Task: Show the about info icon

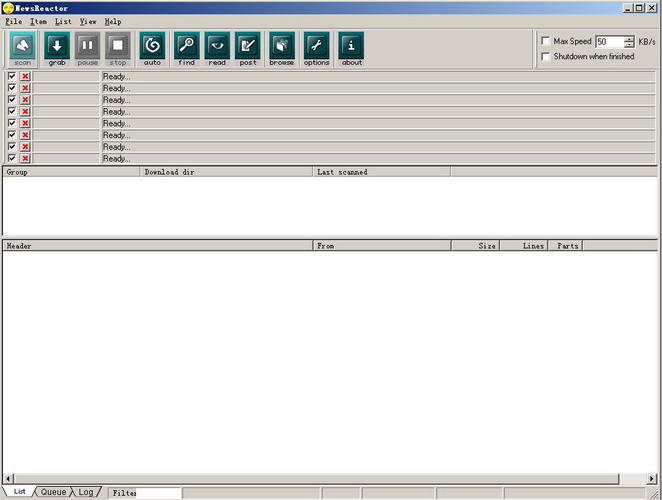Action: (x=351, y=49)
